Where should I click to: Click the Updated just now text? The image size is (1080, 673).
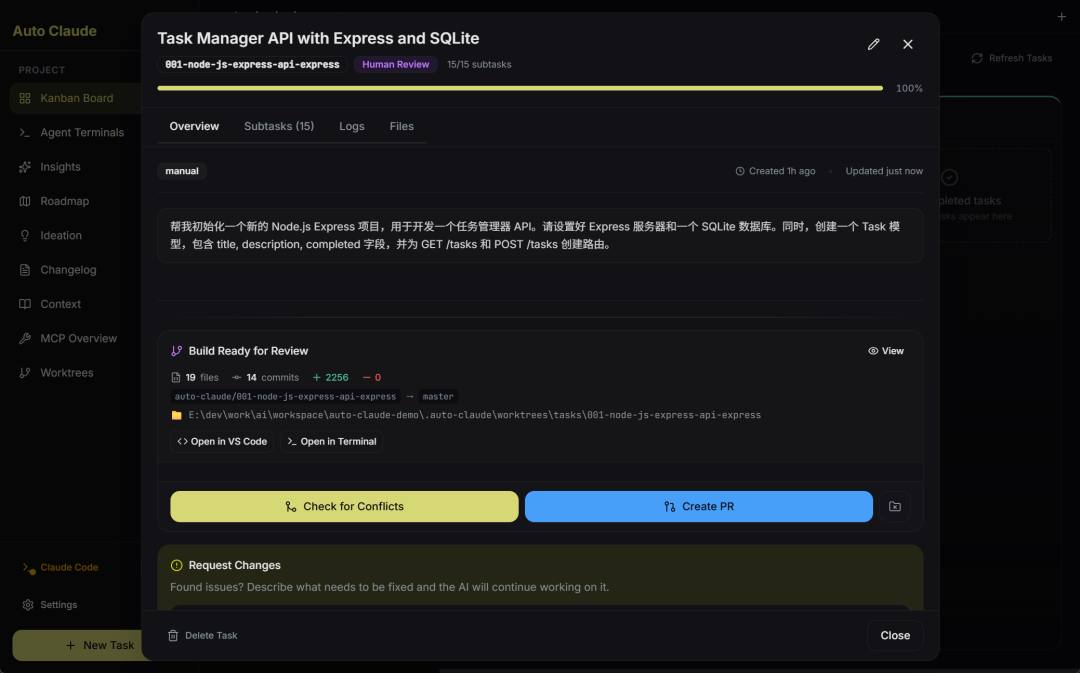[x=884, y=171]
